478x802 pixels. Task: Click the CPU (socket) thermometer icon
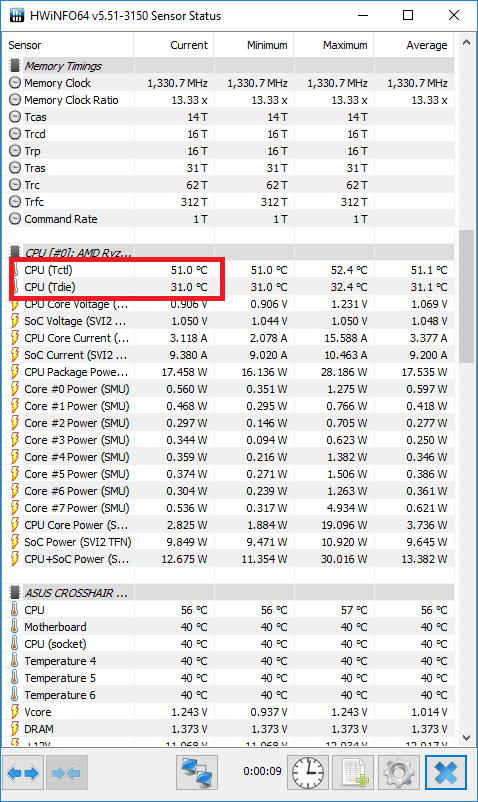[15, 643]
